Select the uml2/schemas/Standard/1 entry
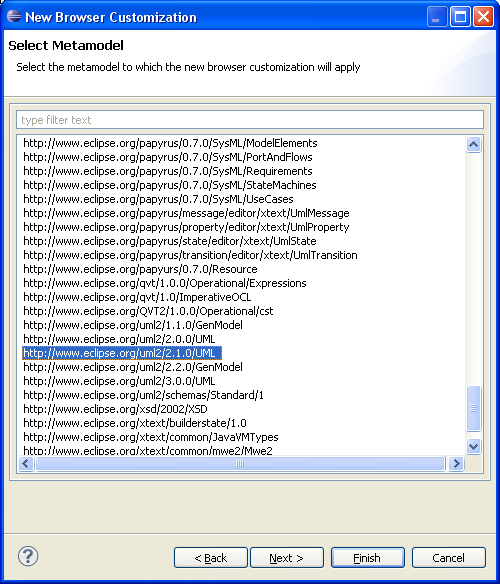This screenshot has width=500, height=584. coord(143,395)
